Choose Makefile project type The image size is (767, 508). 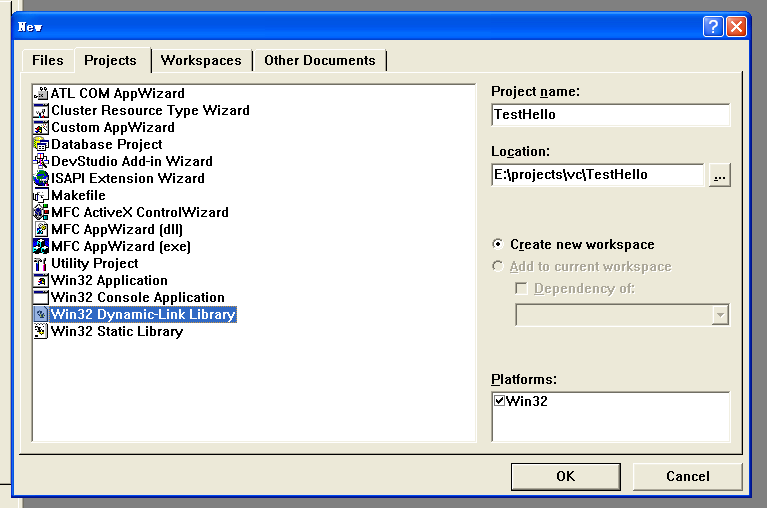(78, 196)
